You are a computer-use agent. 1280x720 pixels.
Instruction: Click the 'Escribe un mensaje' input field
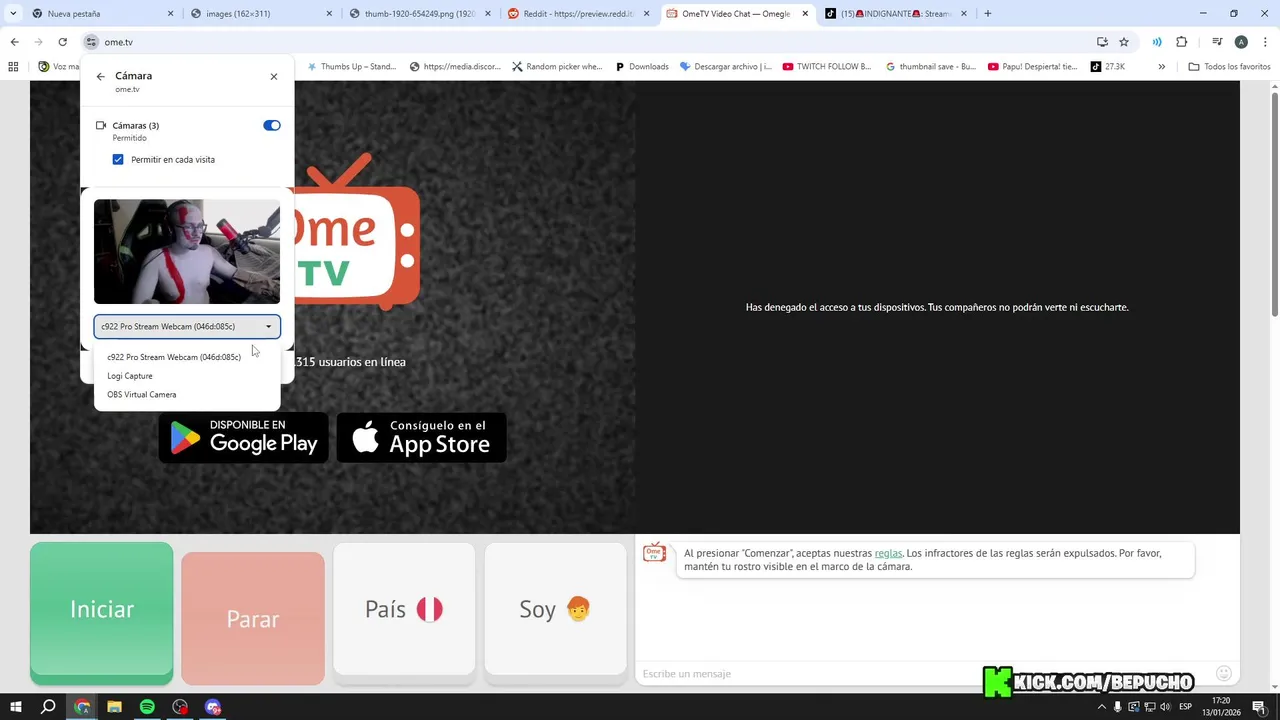pyautogui.click(x=925, y=673)
